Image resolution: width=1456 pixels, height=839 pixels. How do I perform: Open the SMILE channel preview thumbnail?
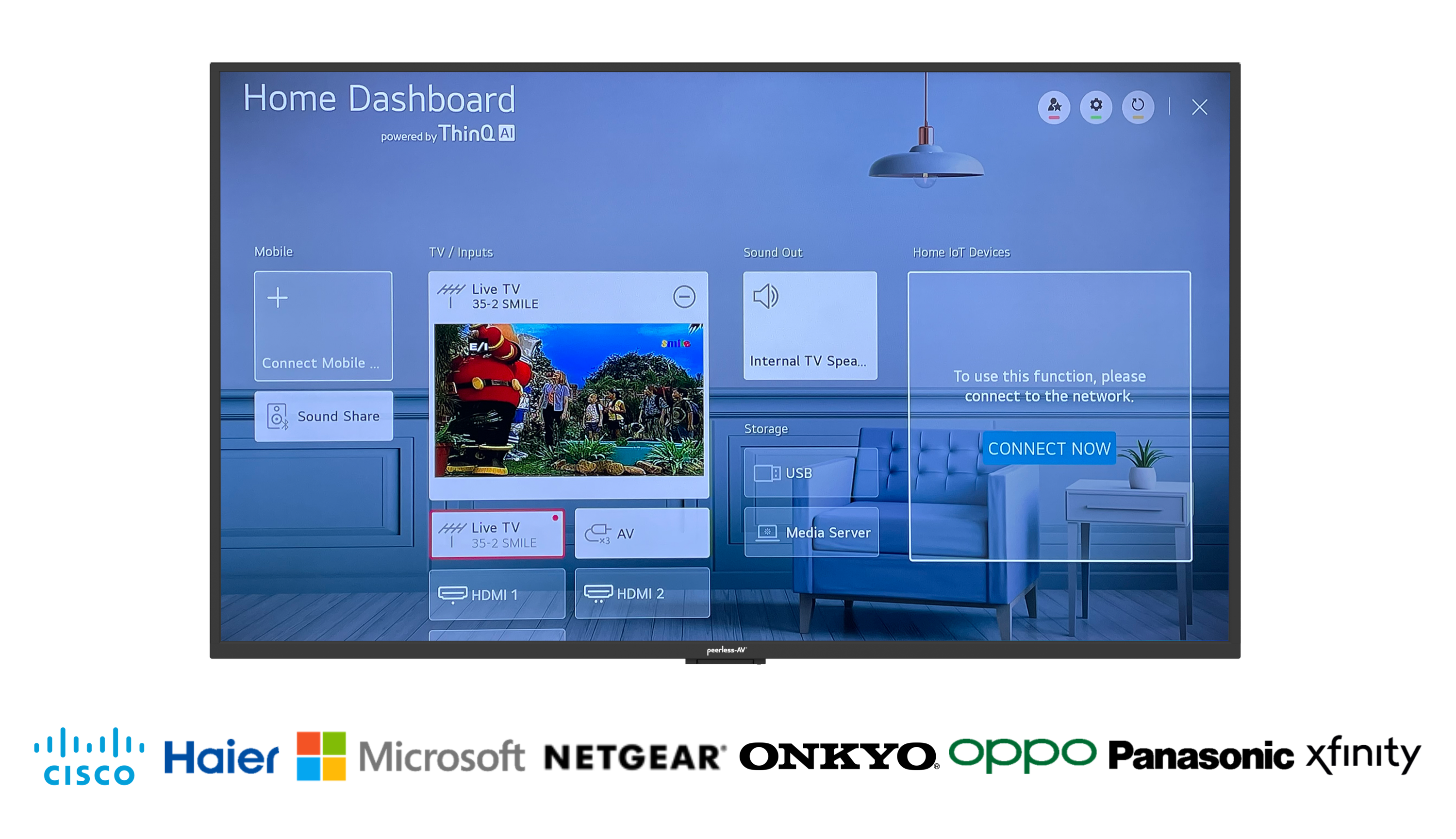pos(568,400)
